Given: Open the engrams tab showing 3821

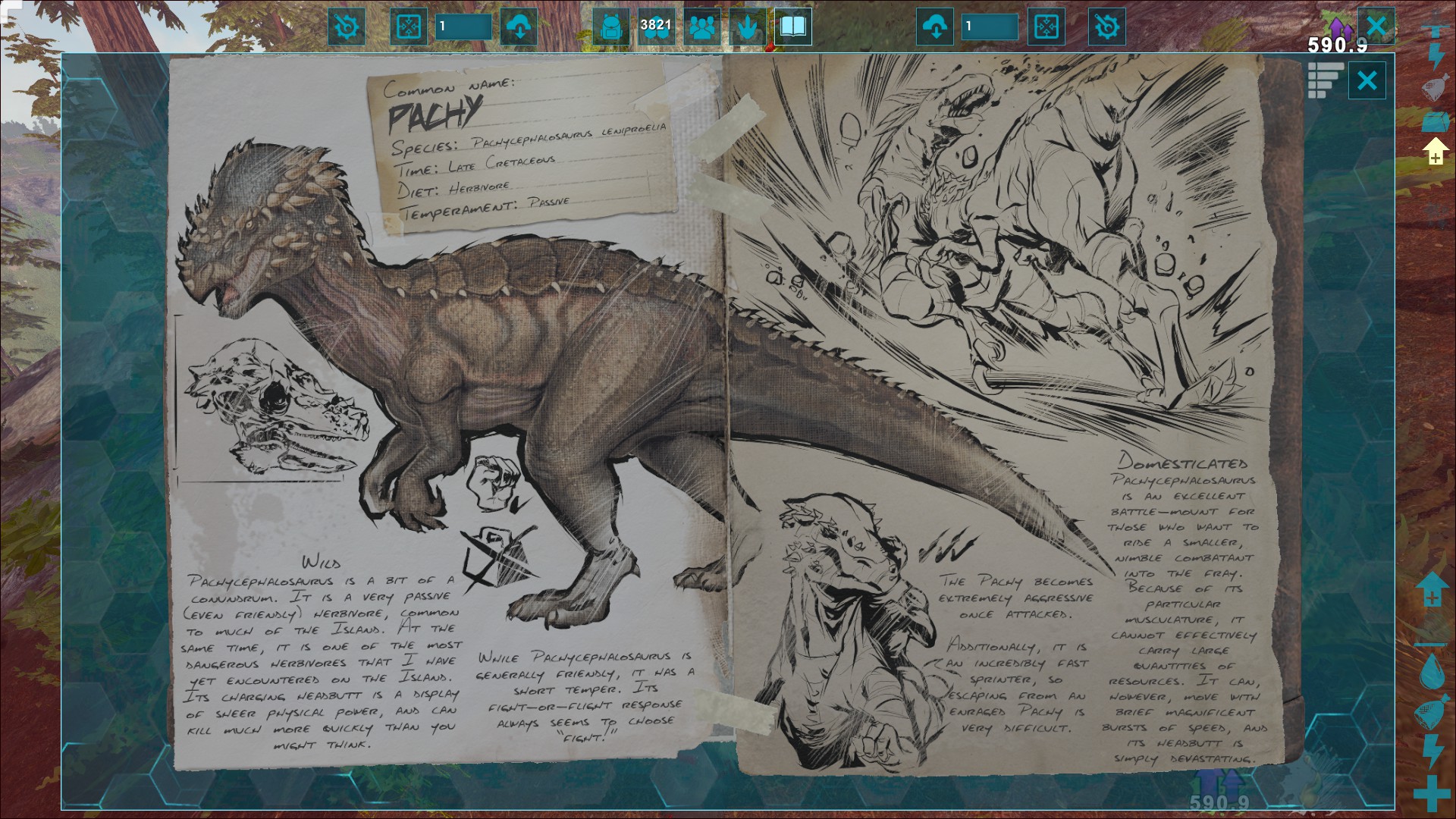Looking at the screenshot, I should click(656, 27).
